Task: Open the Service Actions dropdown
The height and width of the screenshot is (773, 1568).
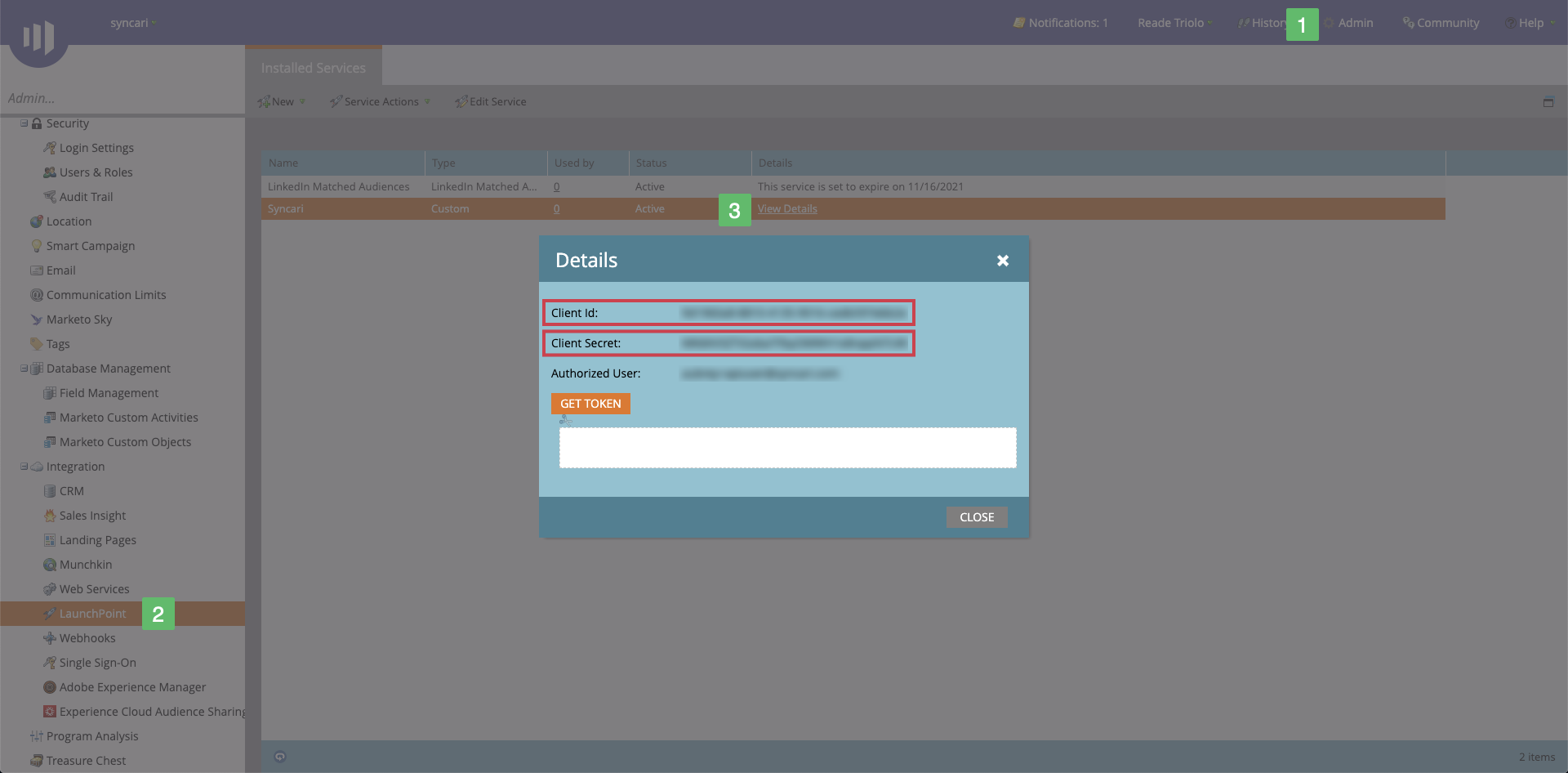Action: tap(380, 101)
